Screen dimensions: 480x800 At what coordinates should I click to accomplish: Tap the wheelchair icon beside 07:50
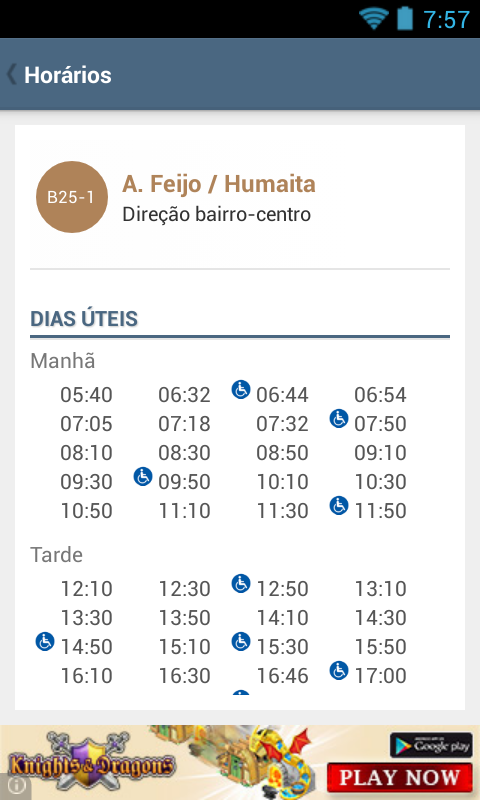pos(339,418)
